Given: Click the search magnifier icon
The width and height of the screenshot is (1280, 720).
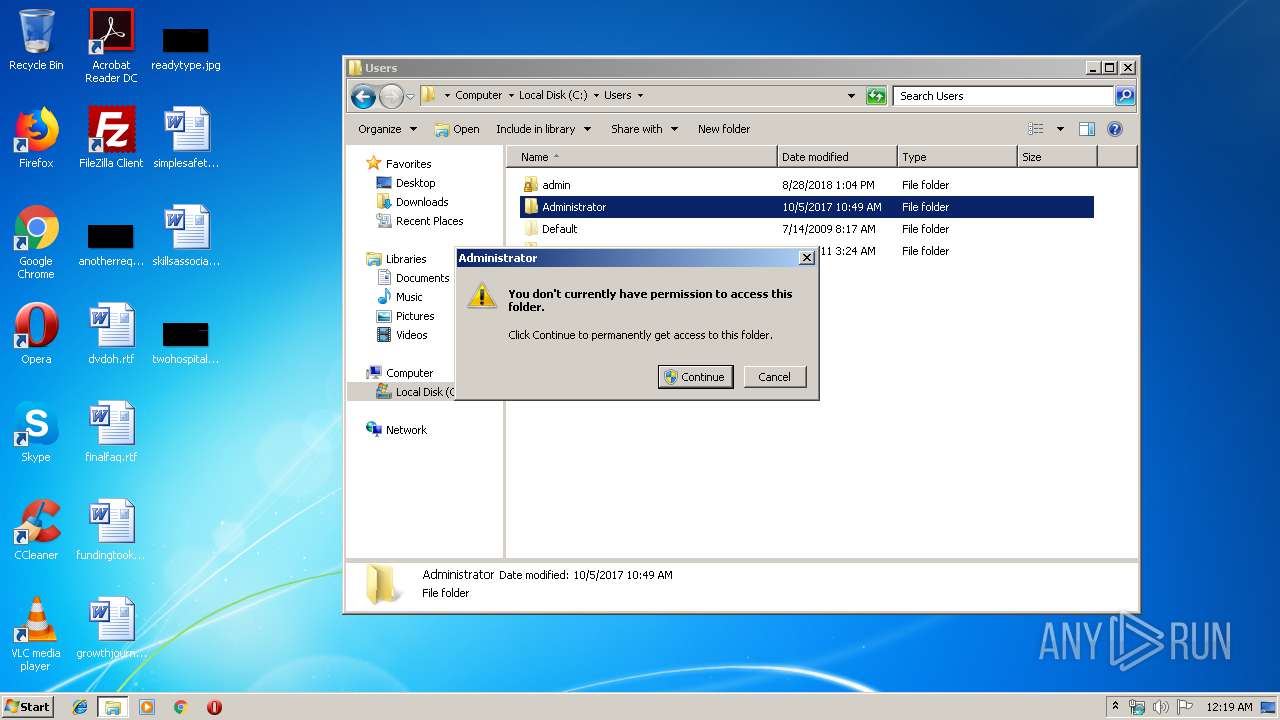Looking at the screenshot, I should 1125,96.
